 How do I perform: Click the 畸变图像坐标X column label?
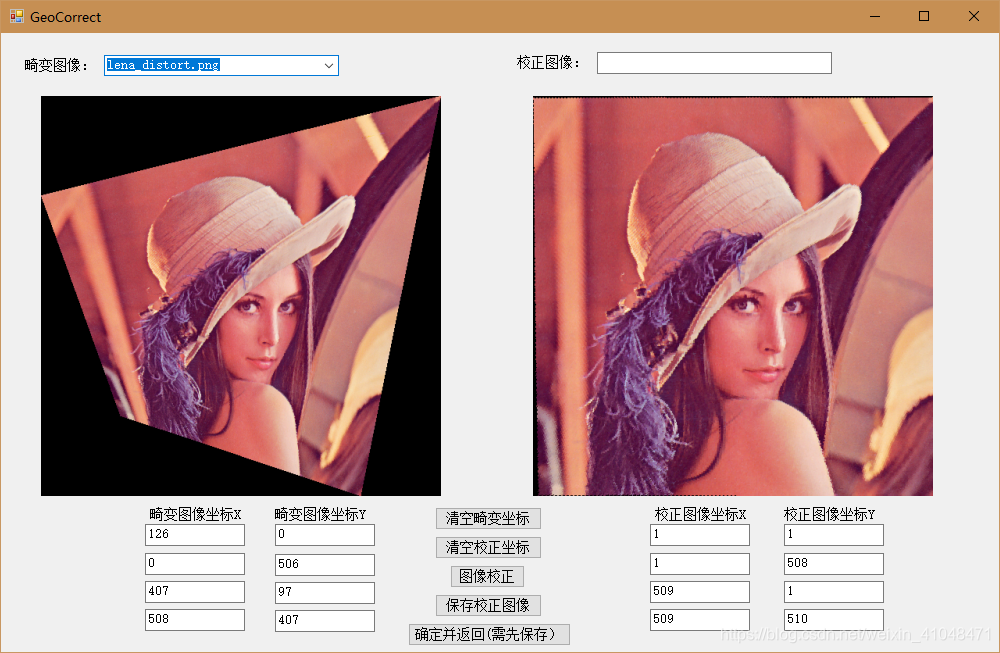click(195, 514)
